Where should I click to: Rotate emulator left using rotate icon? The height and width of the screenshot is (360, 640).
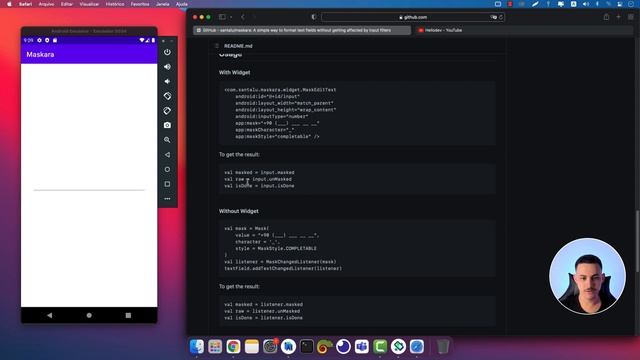tap(167, 96)
